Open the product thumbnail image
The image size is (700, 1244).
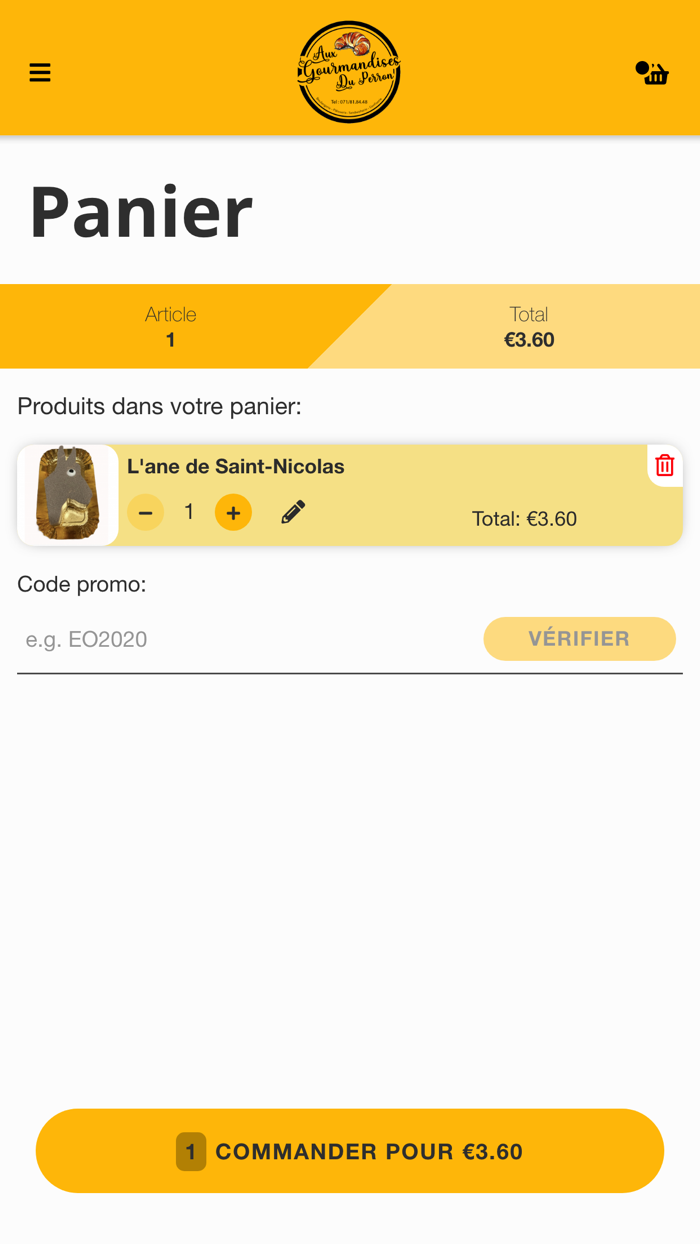click(67, 494)
